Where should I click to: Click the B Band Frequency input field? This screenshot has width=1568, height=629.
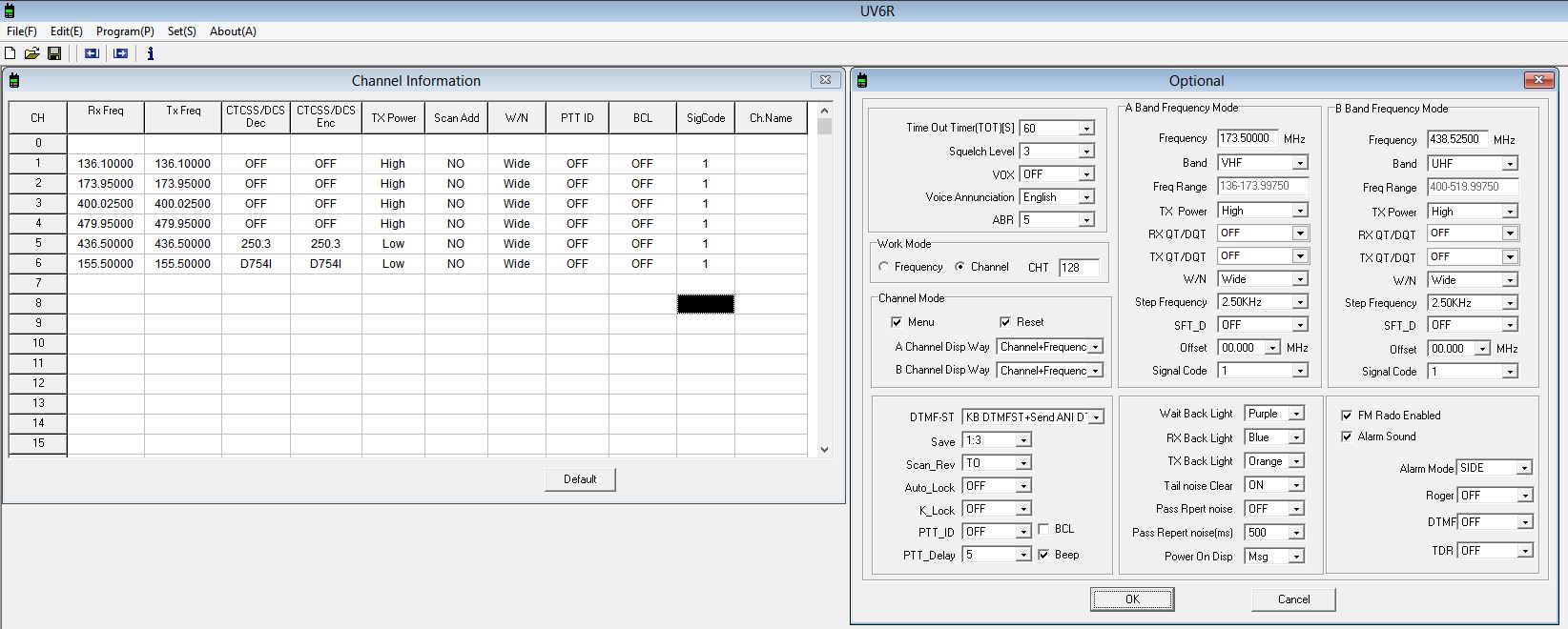click(1458, 139)
